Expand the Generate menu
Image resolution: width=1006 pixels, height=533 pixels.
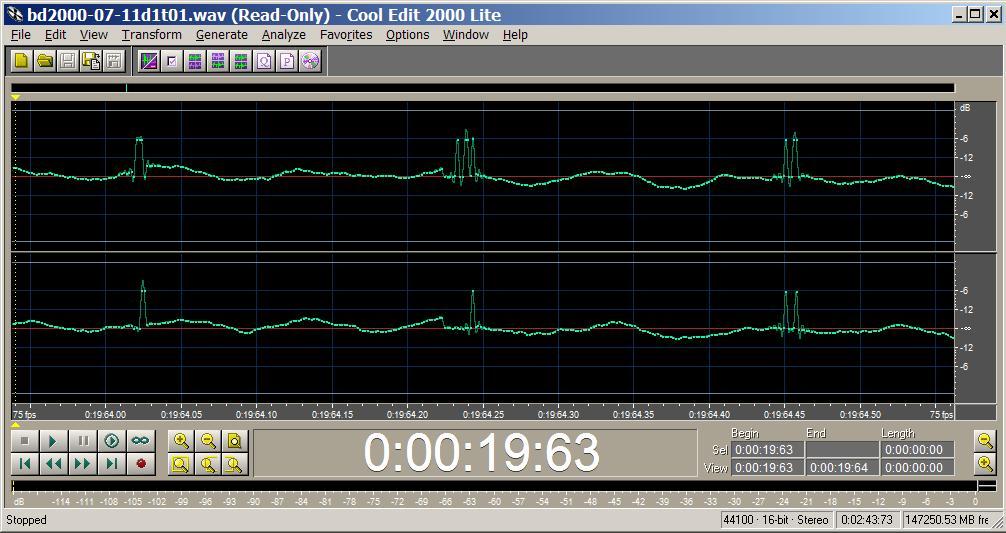[x=221, y=34]
